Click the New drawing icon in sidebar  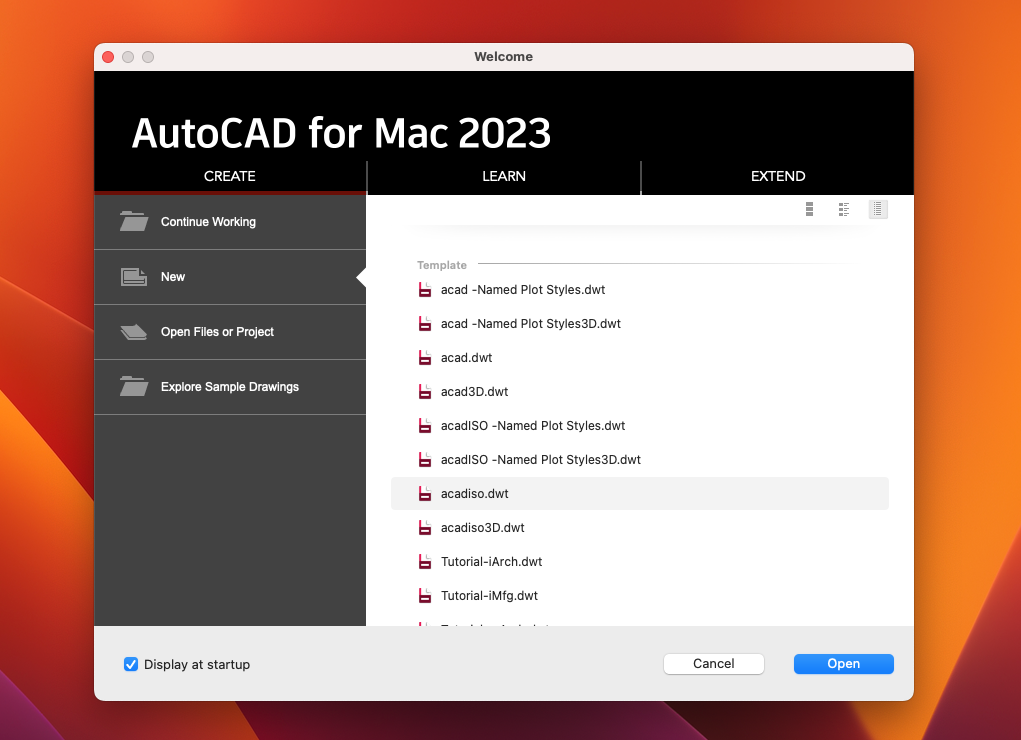click(133, 277)
